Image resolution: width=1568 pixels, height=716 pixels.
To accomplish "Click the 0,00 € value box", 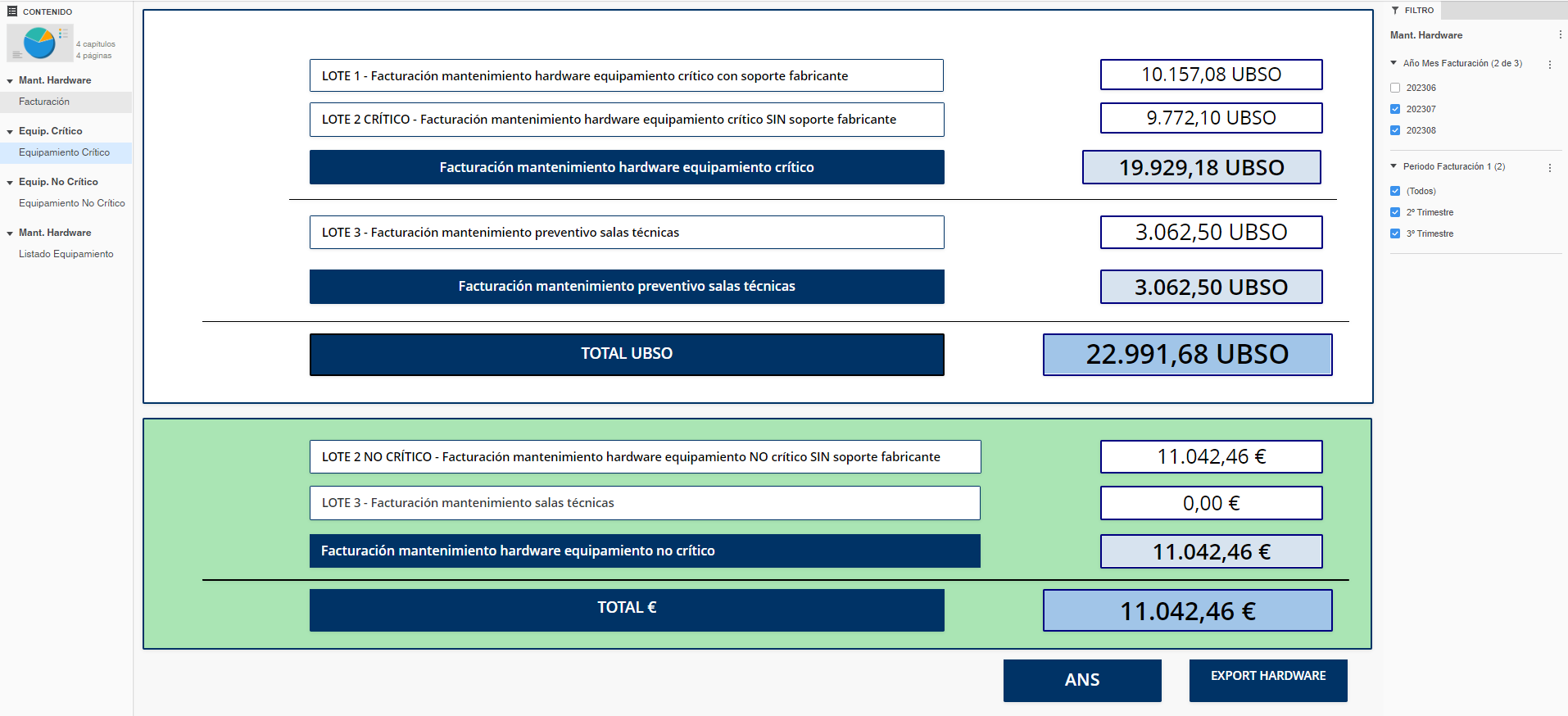I will (x=1211, y=503).
